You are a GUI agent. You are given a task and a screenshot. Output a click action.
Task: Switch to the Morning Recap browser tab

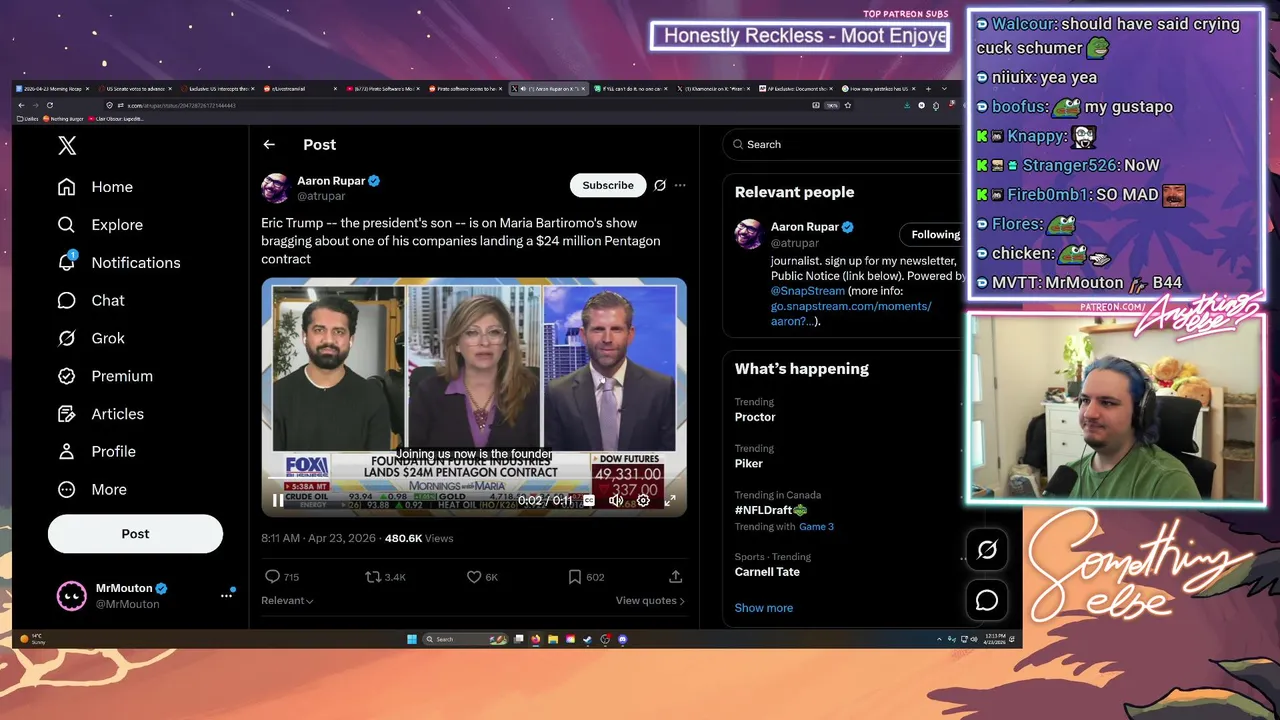pos(52,89)
